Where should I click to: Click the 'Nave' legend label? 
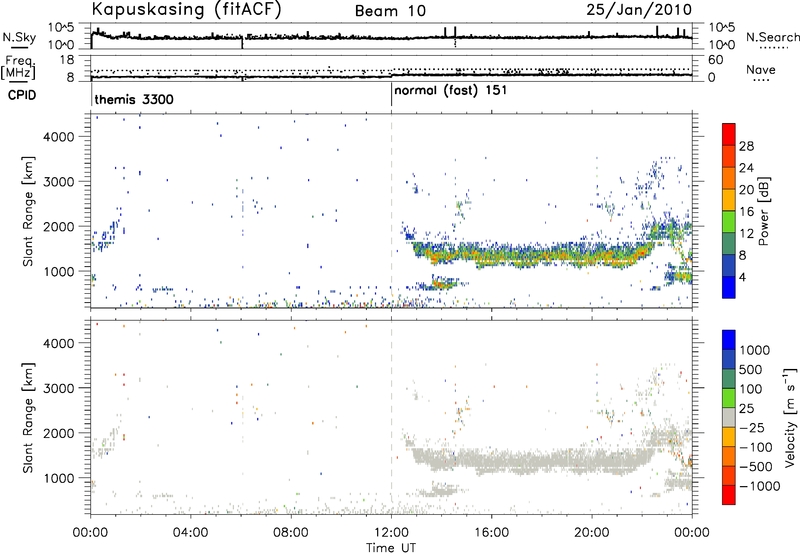(x=761, y=70)
